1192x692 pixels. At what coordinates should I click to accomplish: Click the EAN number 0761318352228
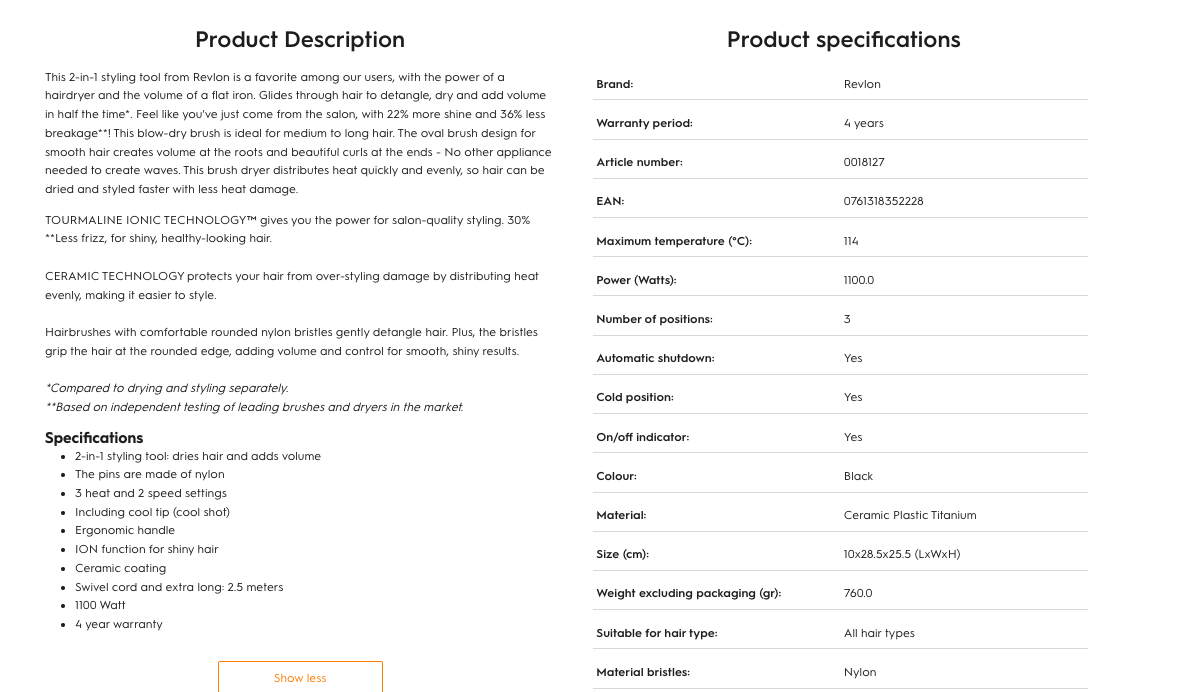coord(883,201)
